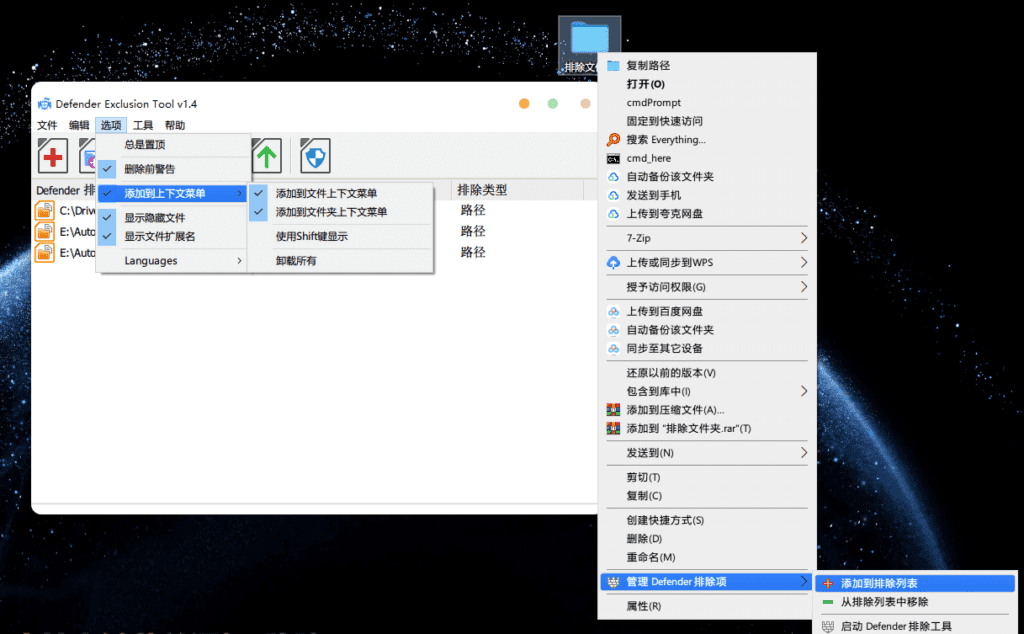Screen dimensions: 1024x634
Task: Click the shield icon beside 启动 Defender 排除工具
Action: [x=828, y=626]
